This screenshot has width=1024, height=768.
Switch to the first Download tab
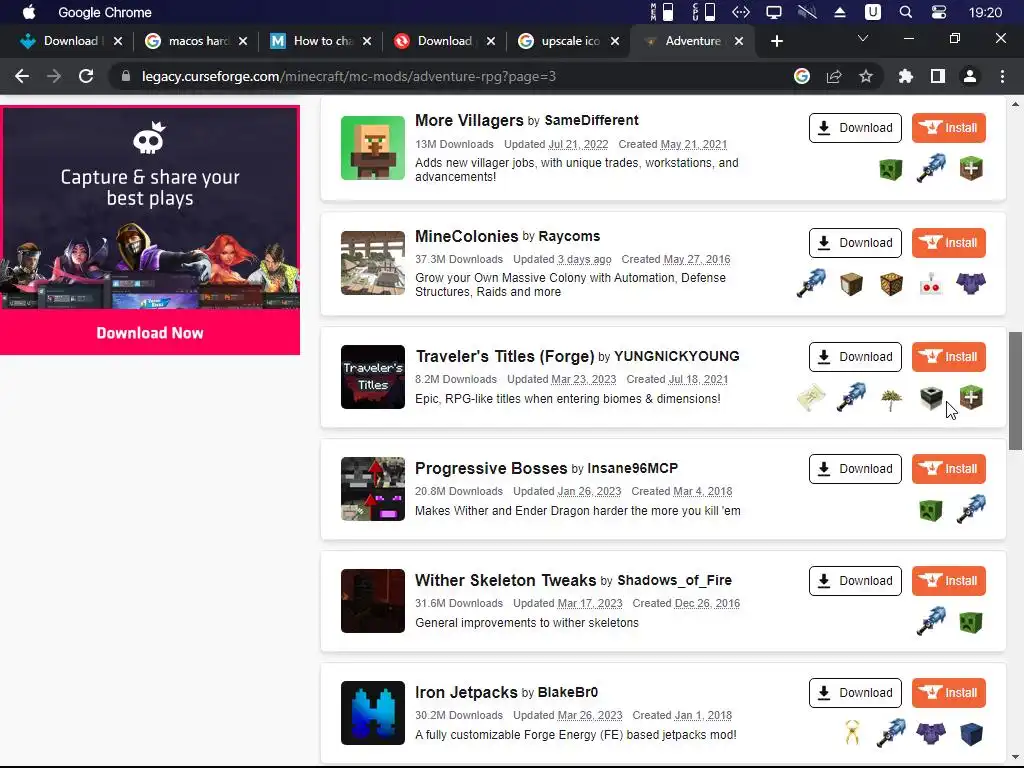coord(69,41)
